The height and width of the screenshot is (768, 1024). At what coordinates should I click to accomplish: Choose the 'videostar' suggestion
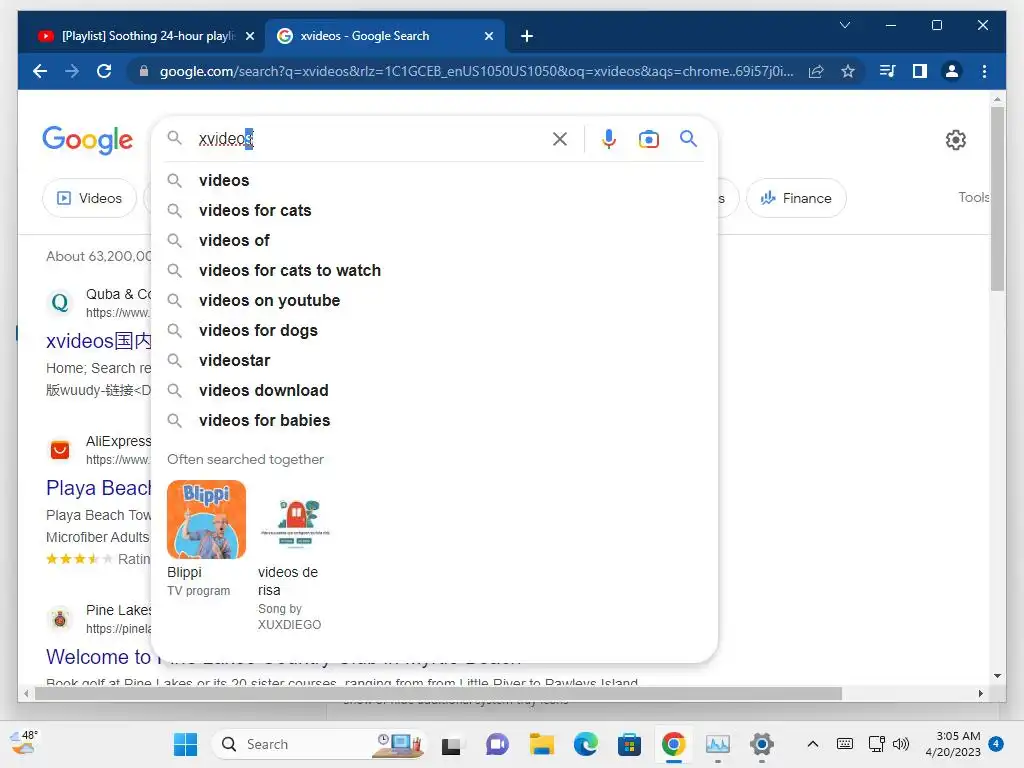coord(434,360)
